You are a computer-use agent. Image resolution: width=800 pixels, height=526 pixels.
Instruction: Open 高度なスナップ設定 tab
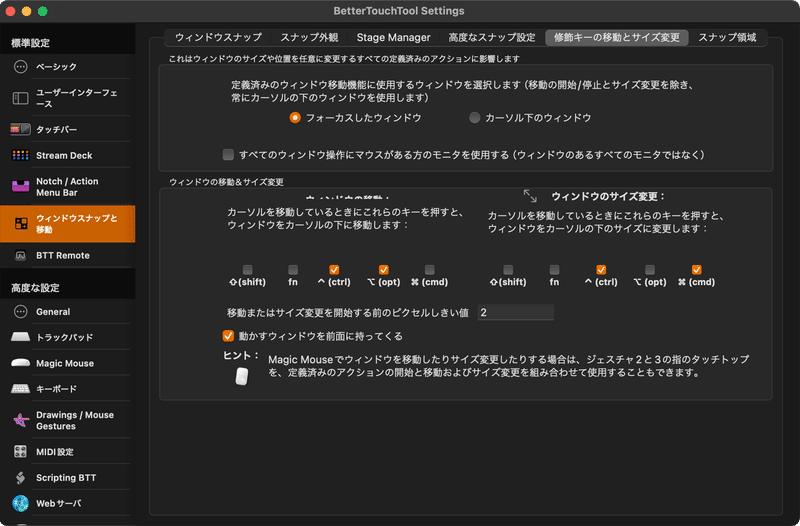(492, 37)
